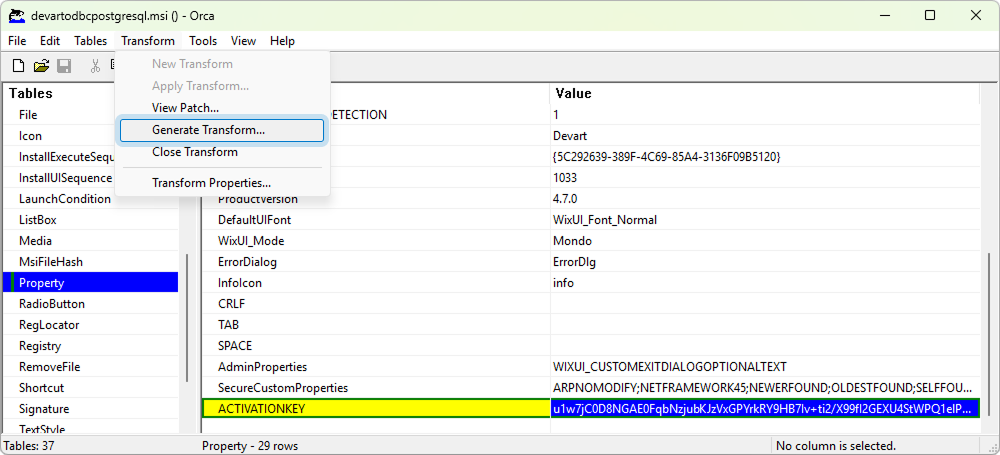Click the DefaultUIFont property cell
Viewport: 1000px width, 455px height.
click(376, 220)
